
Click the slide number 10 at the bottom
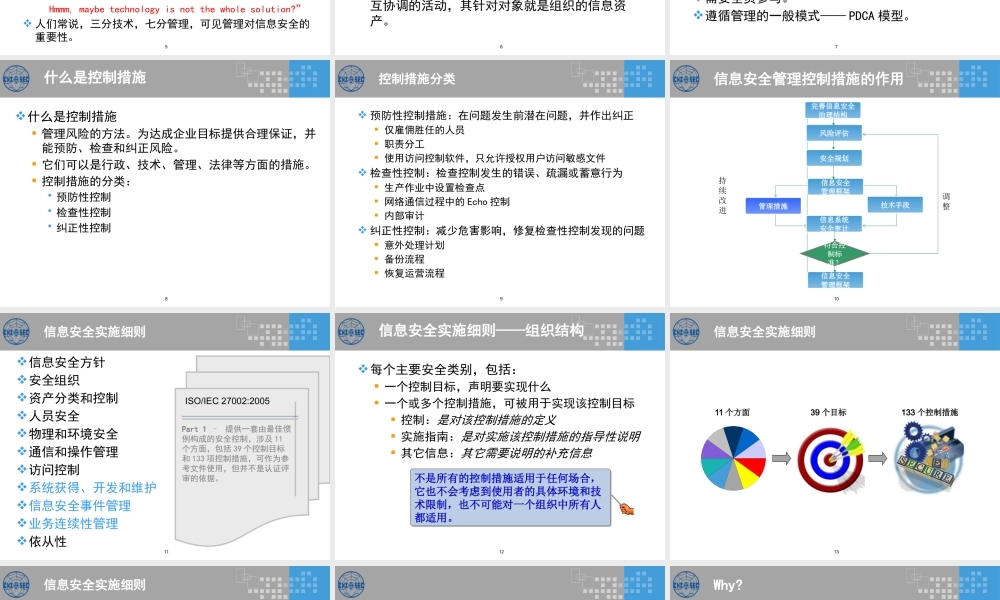coord(835,299)
